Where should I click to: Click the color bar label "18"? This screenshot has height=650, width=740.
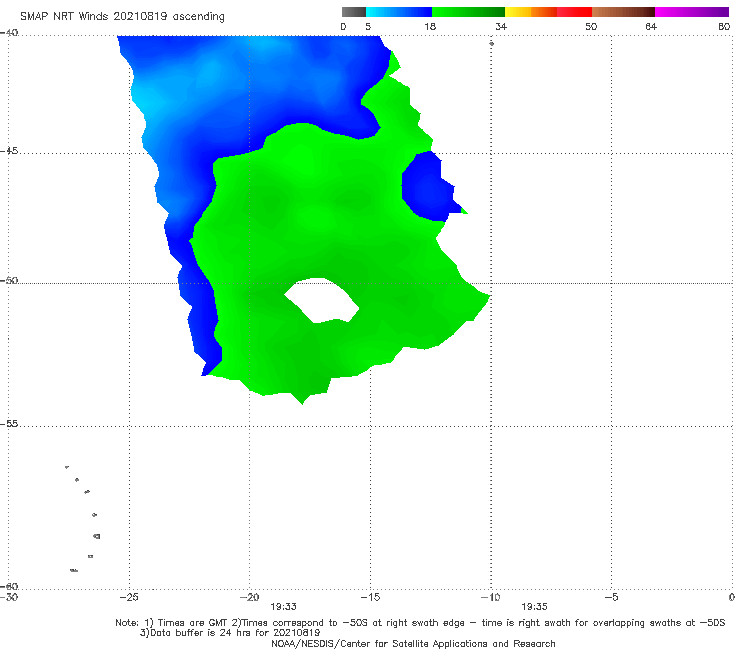pos(430,26)
